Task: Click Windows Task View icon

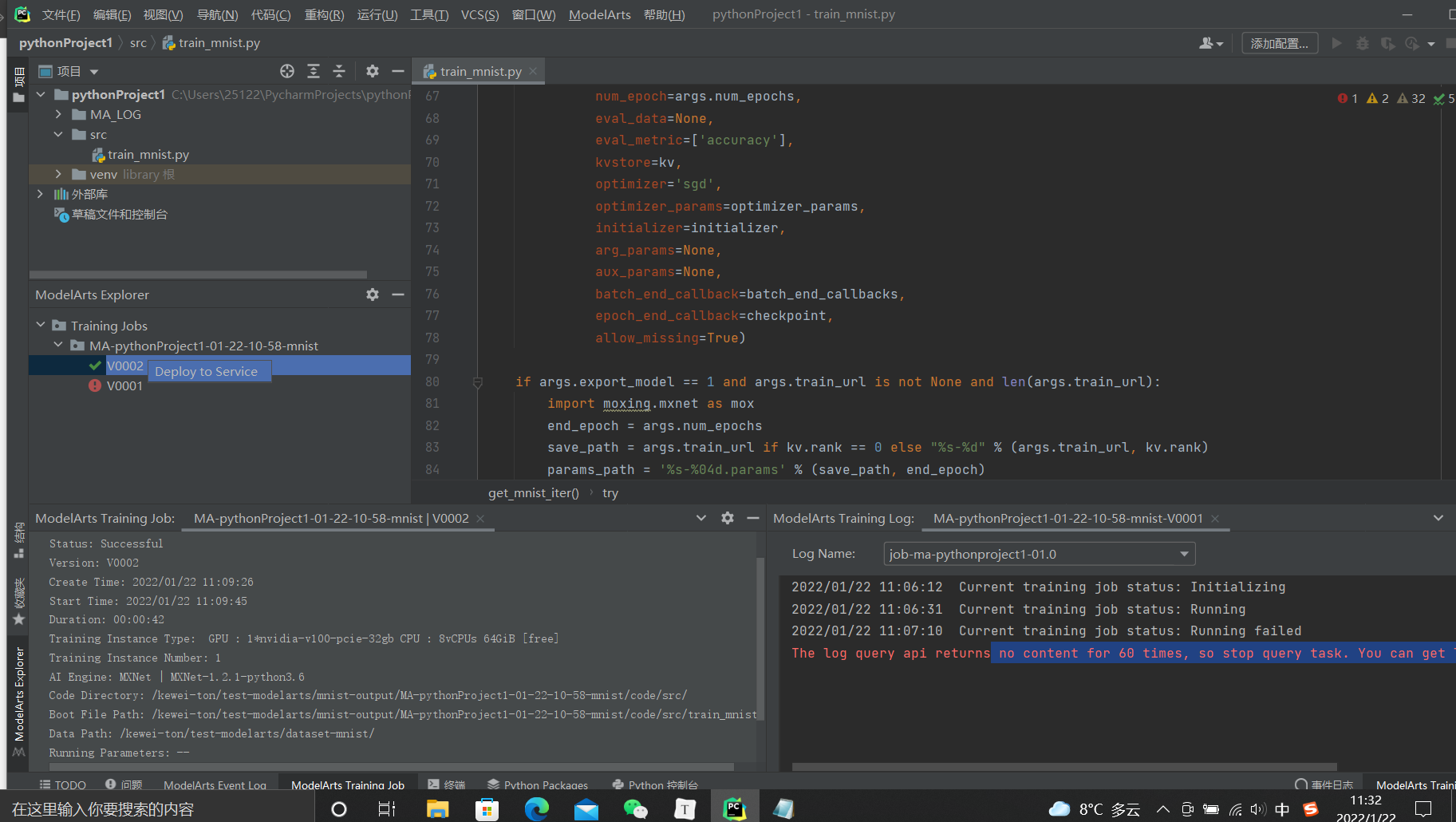Action: tap(387, 809)
